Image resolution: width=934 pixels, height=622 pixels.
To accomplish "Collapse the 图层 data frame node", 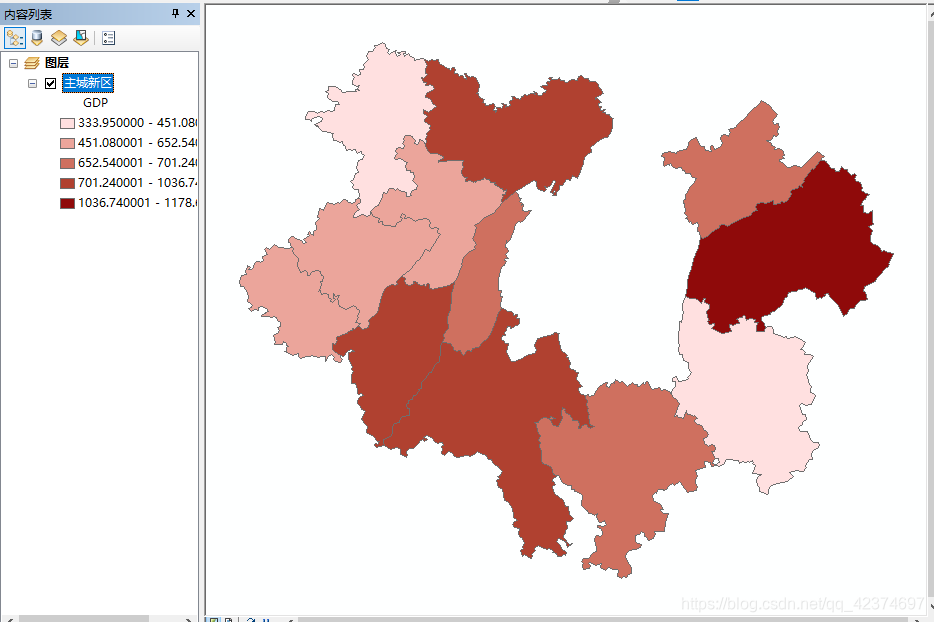I will [x=13, y=63].
